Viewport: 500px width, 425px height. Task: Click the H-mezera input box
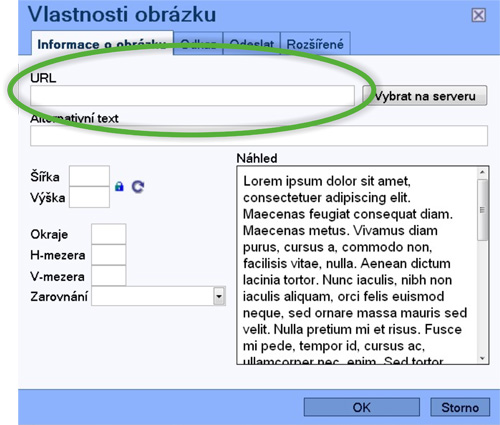[109, 255]
